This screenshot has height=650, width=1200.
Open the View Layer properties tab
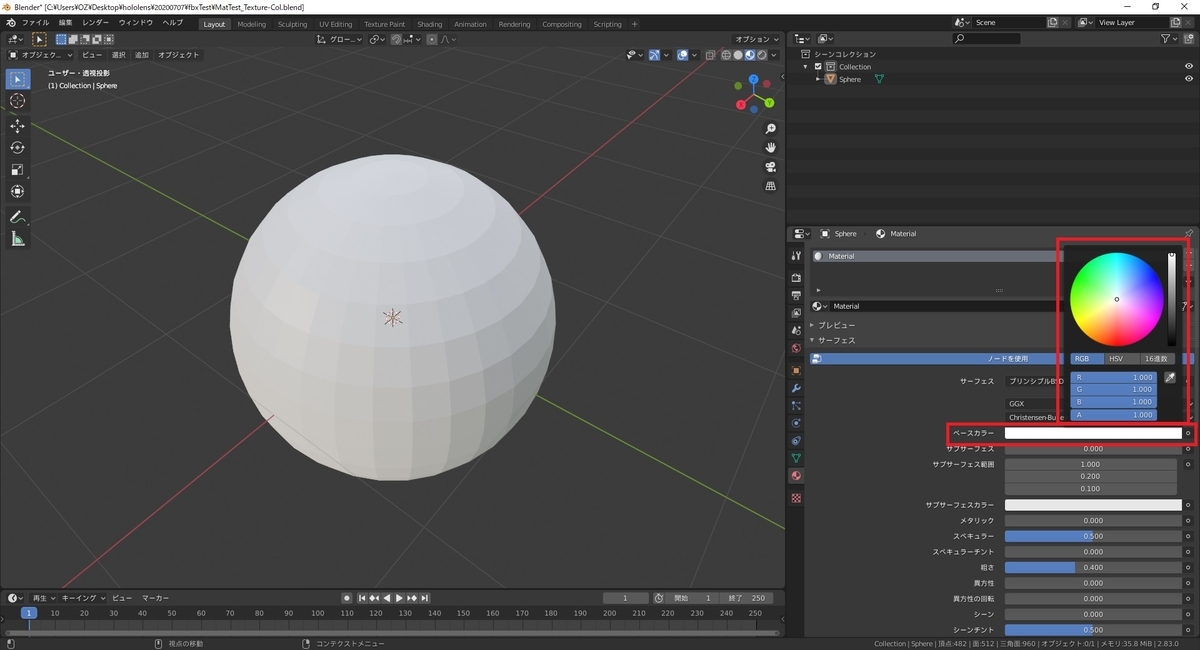pyautogui.click(x=796, y=313)
